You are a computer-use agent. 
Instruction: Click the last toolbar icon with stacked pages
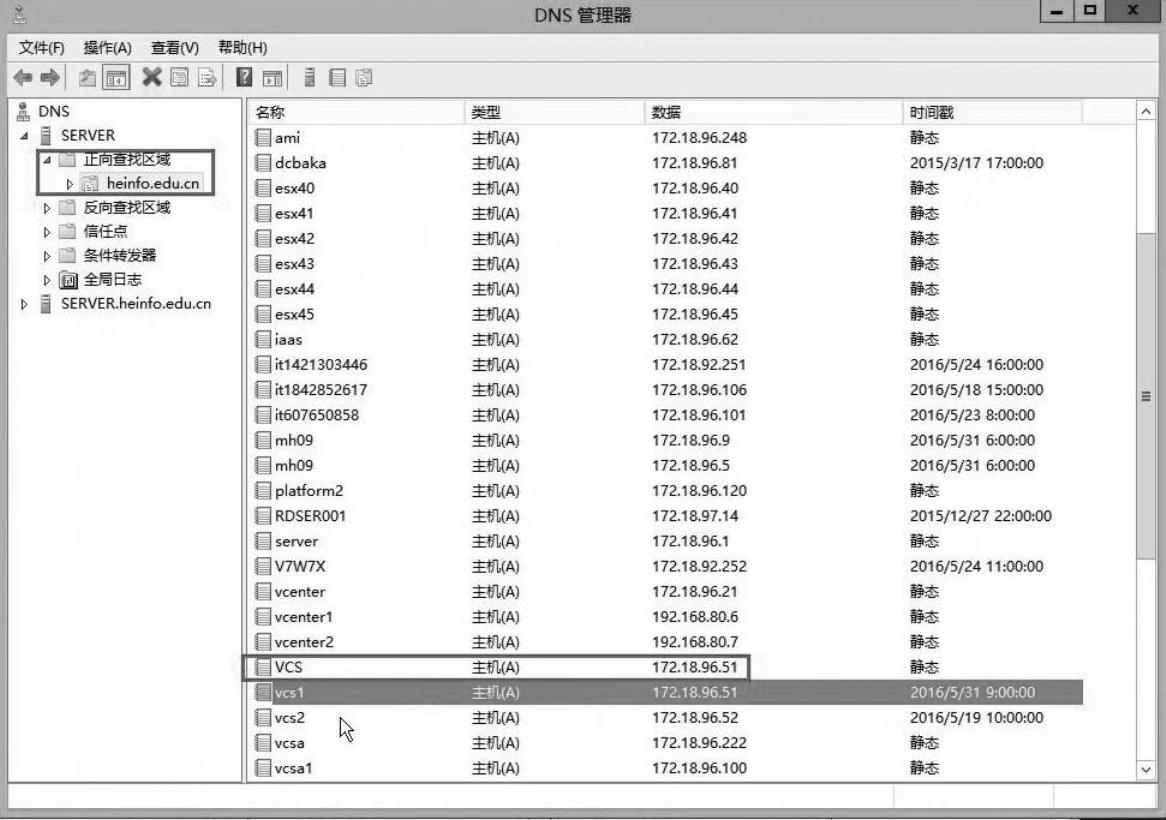[364, 77]
